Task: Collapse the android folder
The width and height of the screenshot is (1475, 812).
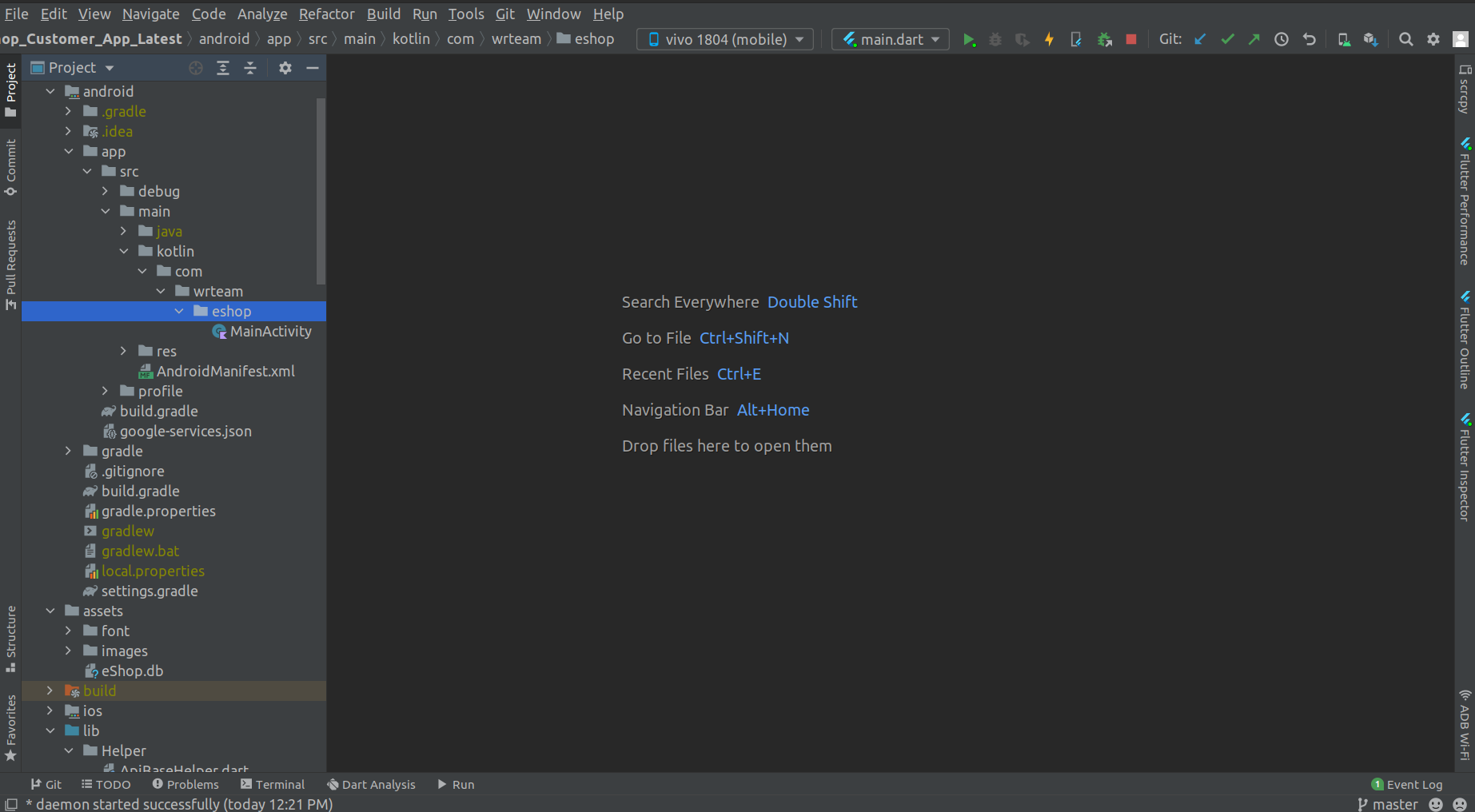Action: pos(50,91)
